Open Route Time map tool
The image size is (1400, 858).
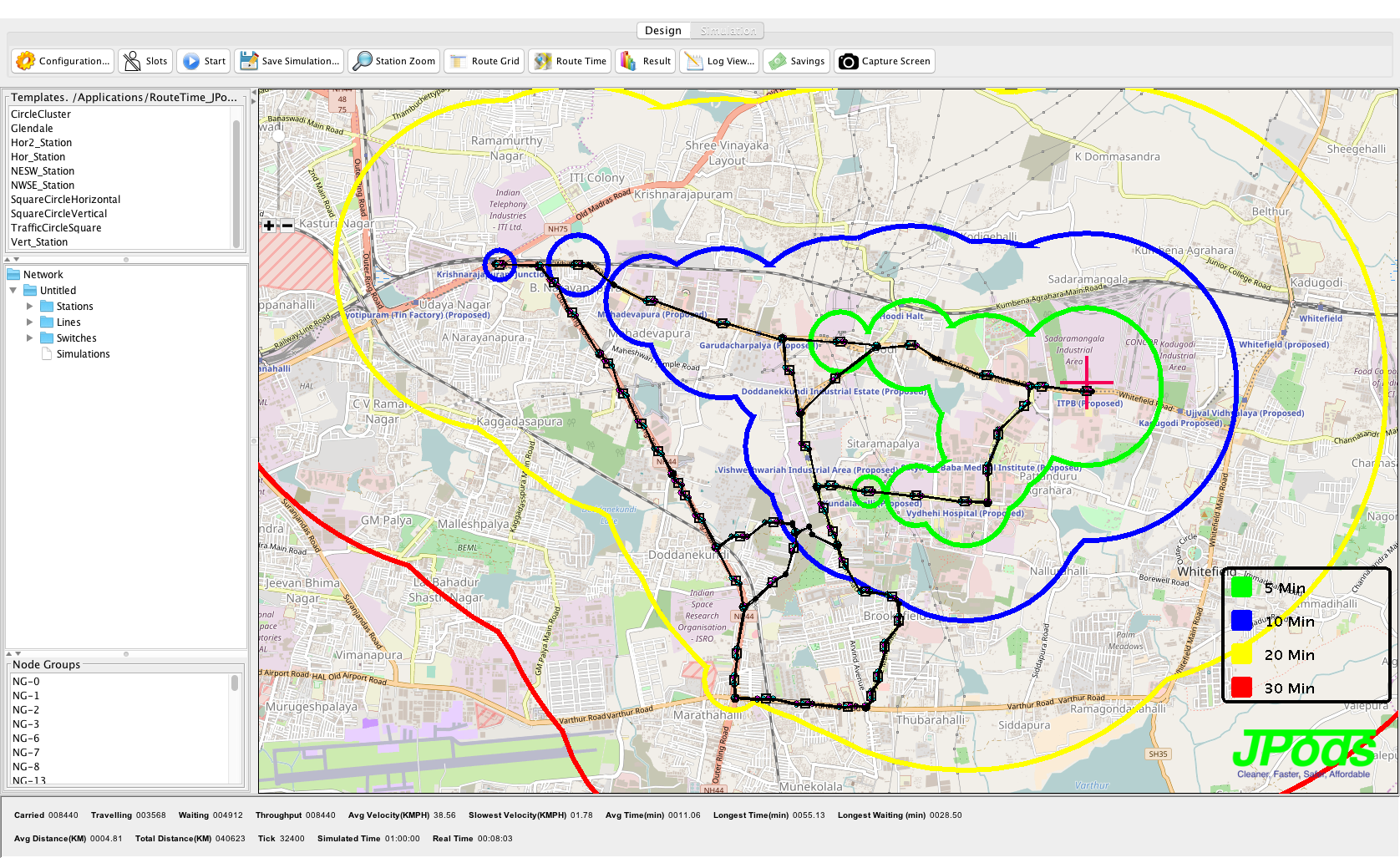(x=571, y=61)
